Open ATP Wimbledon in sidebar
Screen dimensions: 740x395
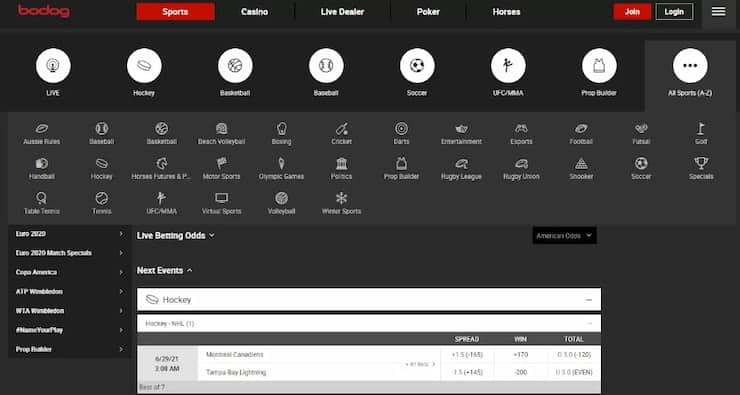(69, 292)
